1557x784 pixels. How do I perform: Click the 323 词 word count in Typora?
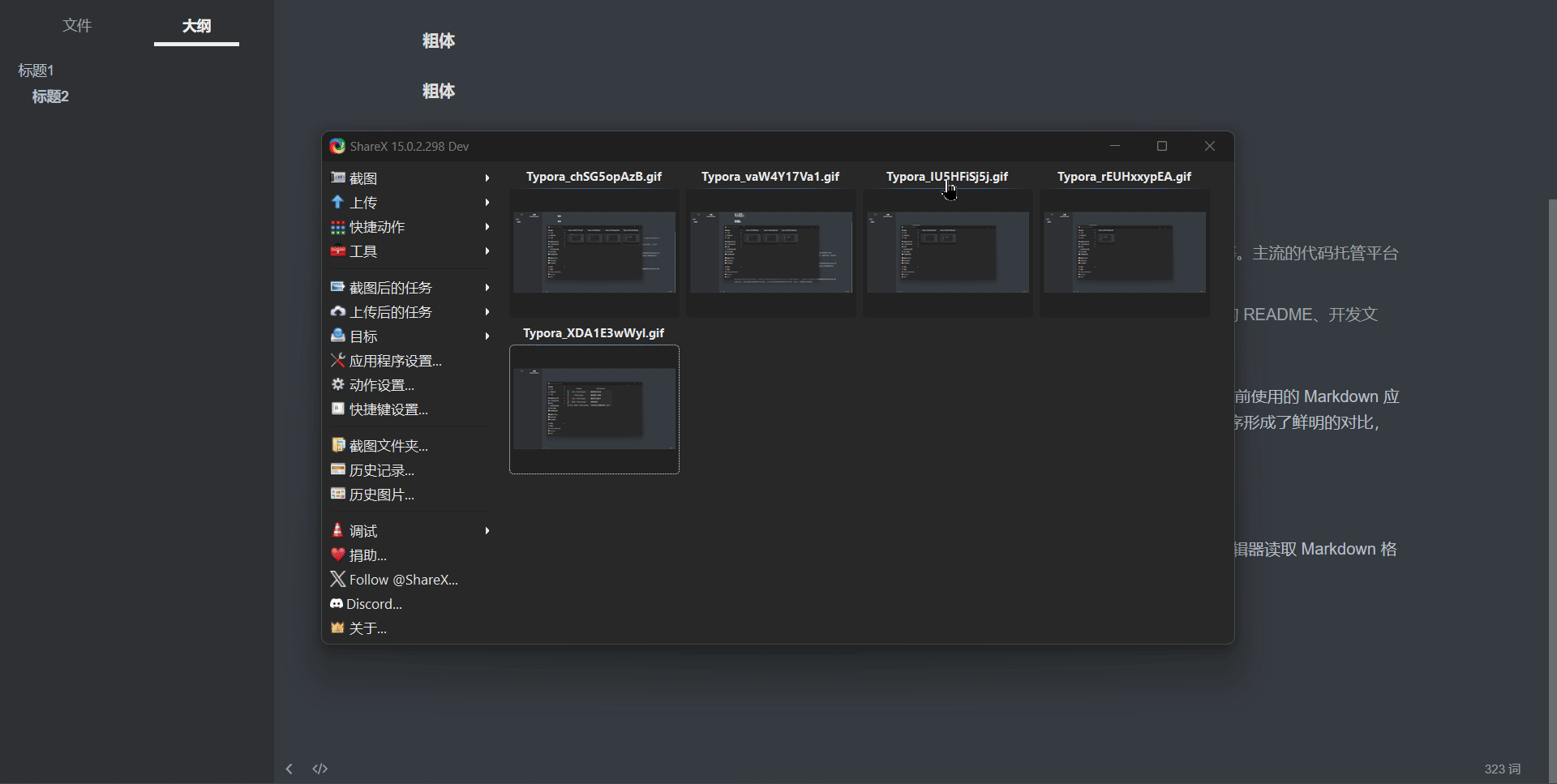(1502, 769)
